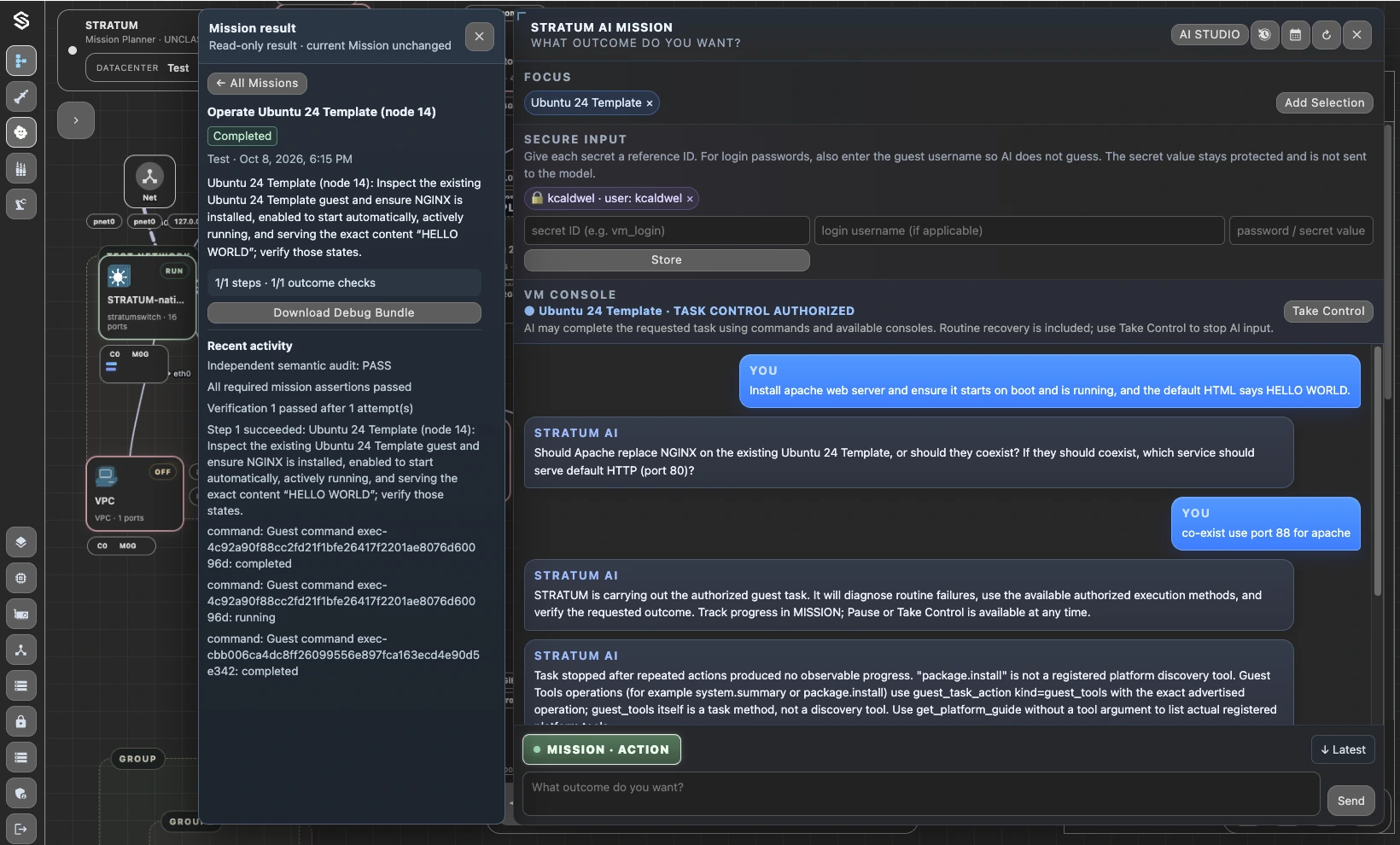
Task: Open the topology tree view in sidebar
Action: point(21,61)
